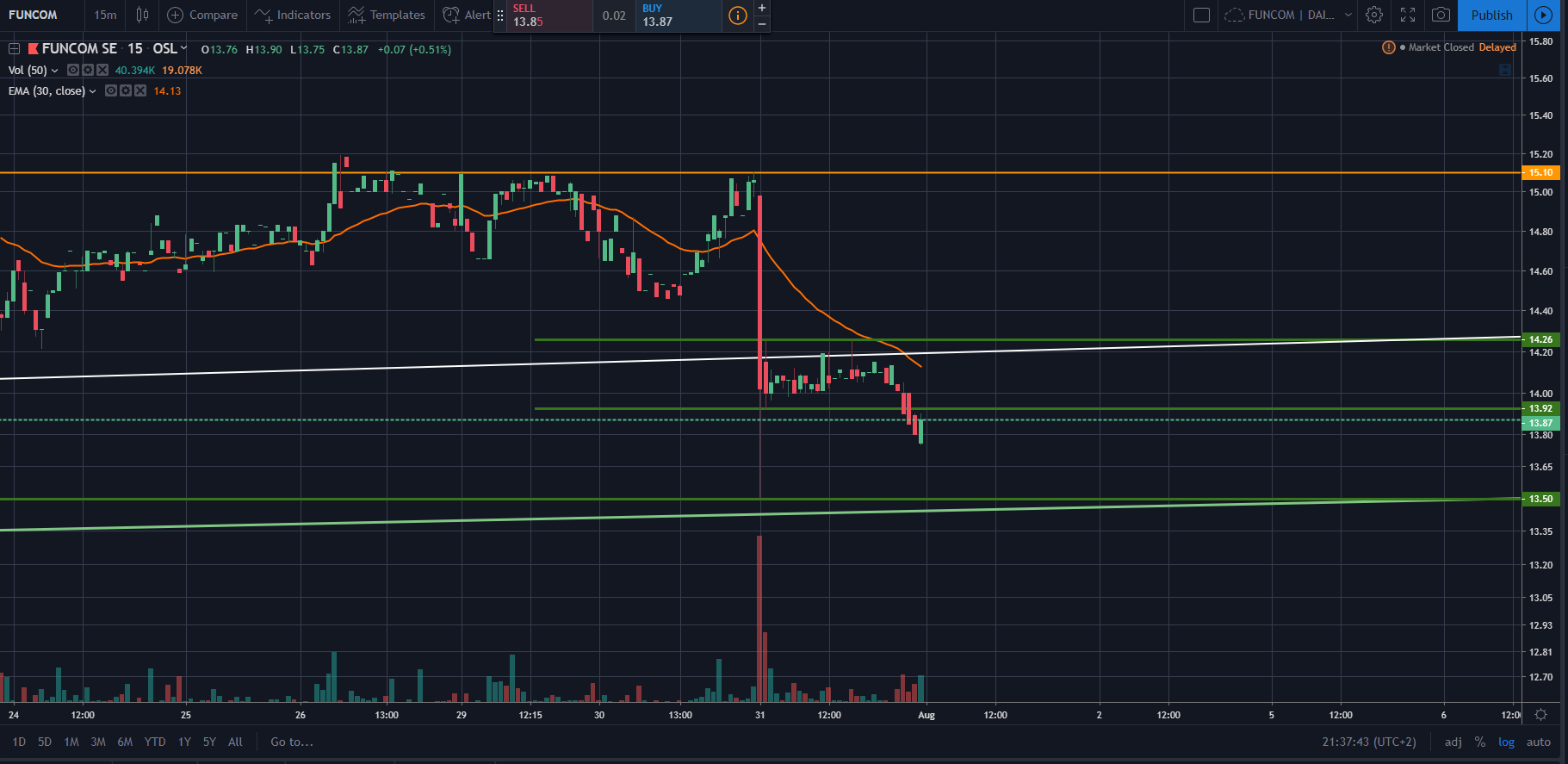Click the Delayed data label
Viewport: 1568px width, 764px height.
click(1497, 47)
